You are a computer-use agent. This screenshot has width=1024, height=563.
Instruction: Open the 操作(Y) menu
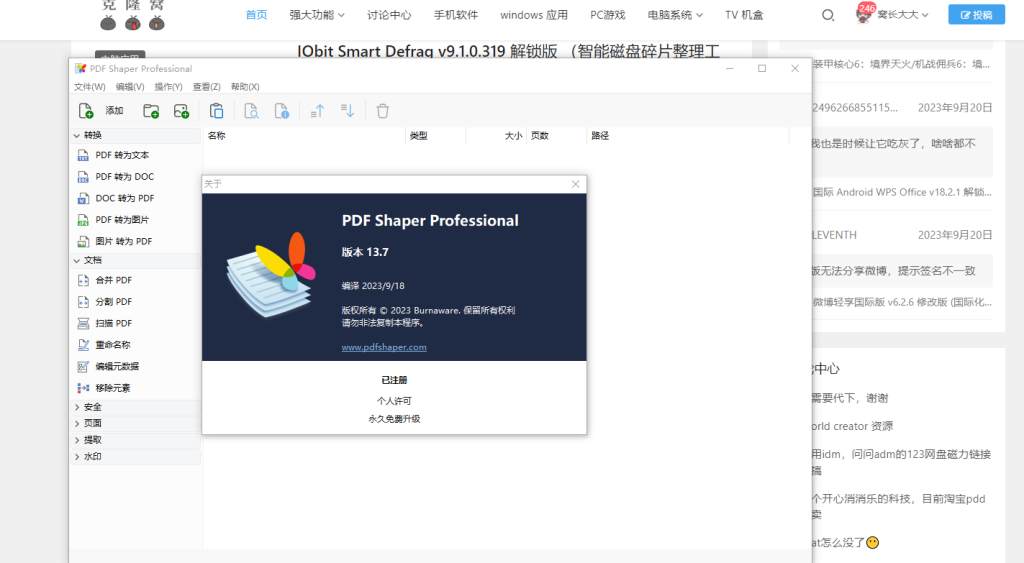(168, 87)
